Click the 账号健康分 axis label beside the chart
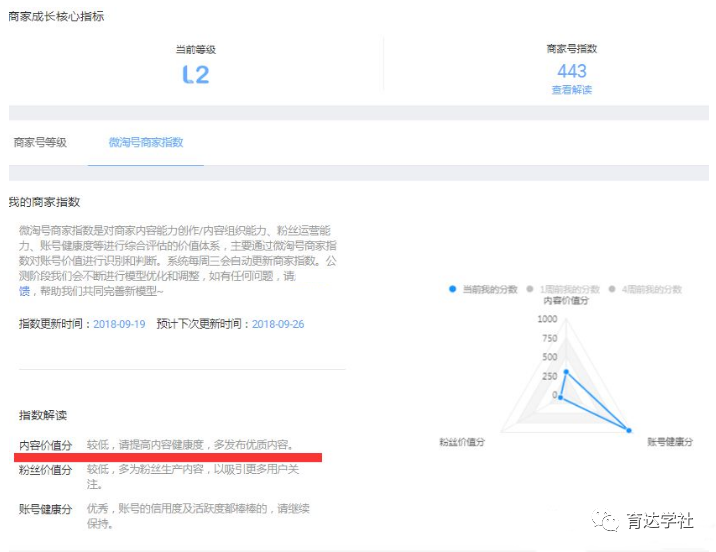Screen dimensions: 716x552 click(669, 441)
